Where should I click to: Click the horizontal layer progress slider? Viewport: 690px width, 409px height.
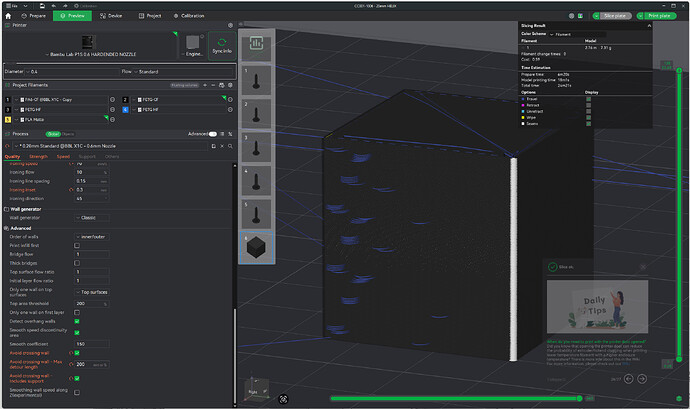pos(455,398)
